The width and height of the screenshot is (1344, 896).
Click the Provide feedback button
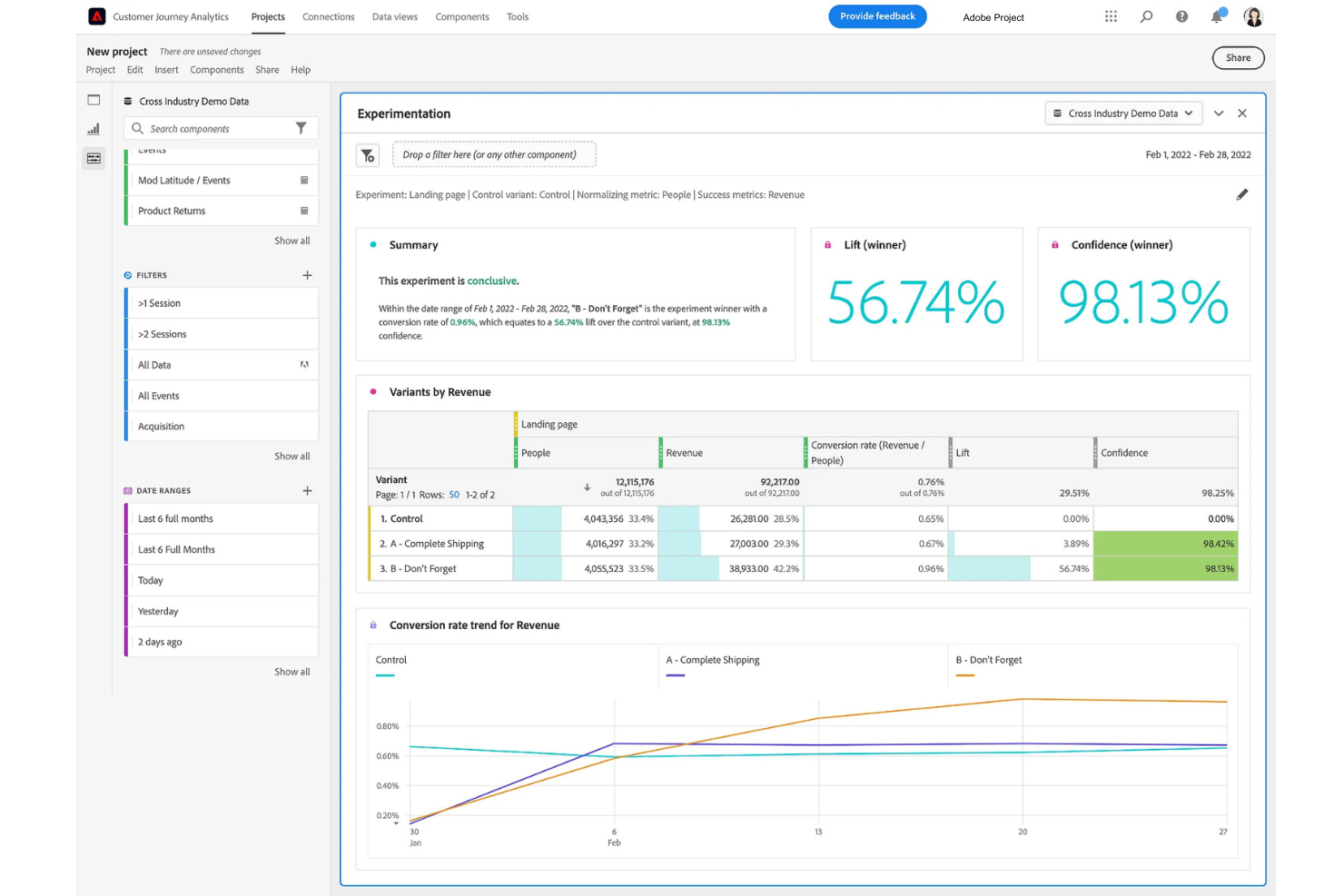[877, 16]
